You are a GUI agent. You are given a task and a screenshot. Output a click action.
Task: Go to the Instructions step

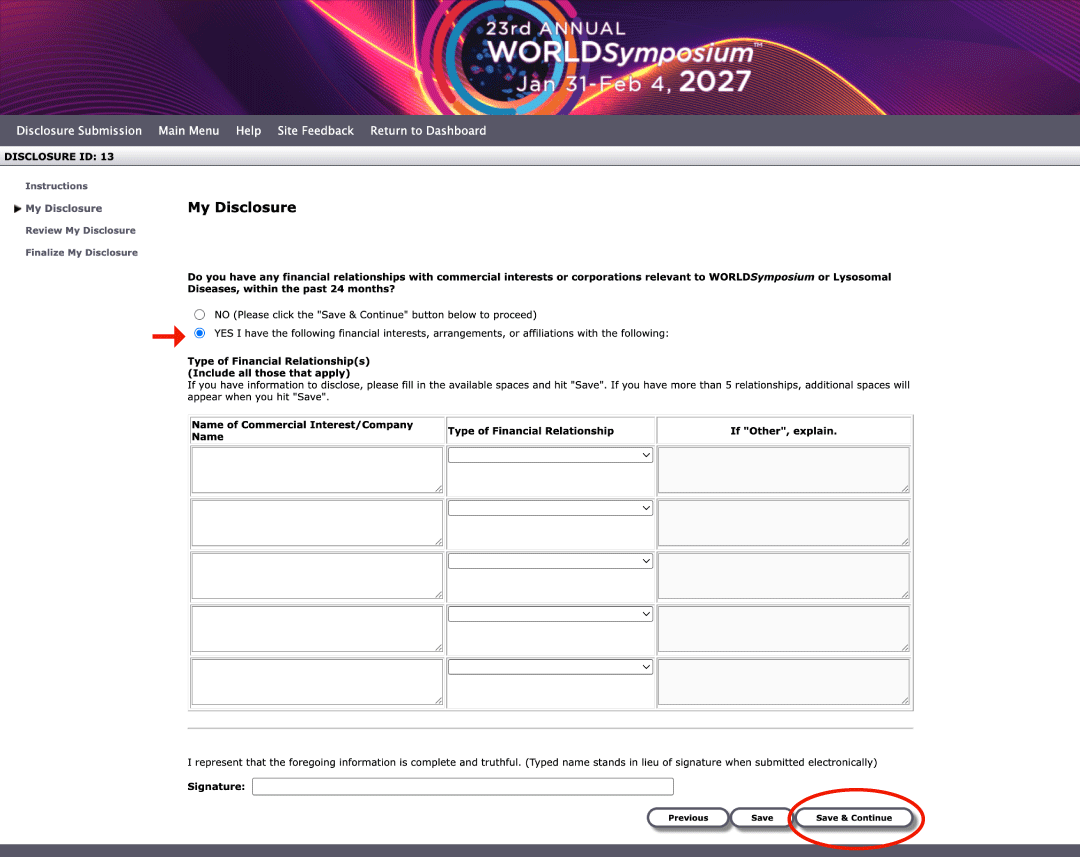(56, 186)
